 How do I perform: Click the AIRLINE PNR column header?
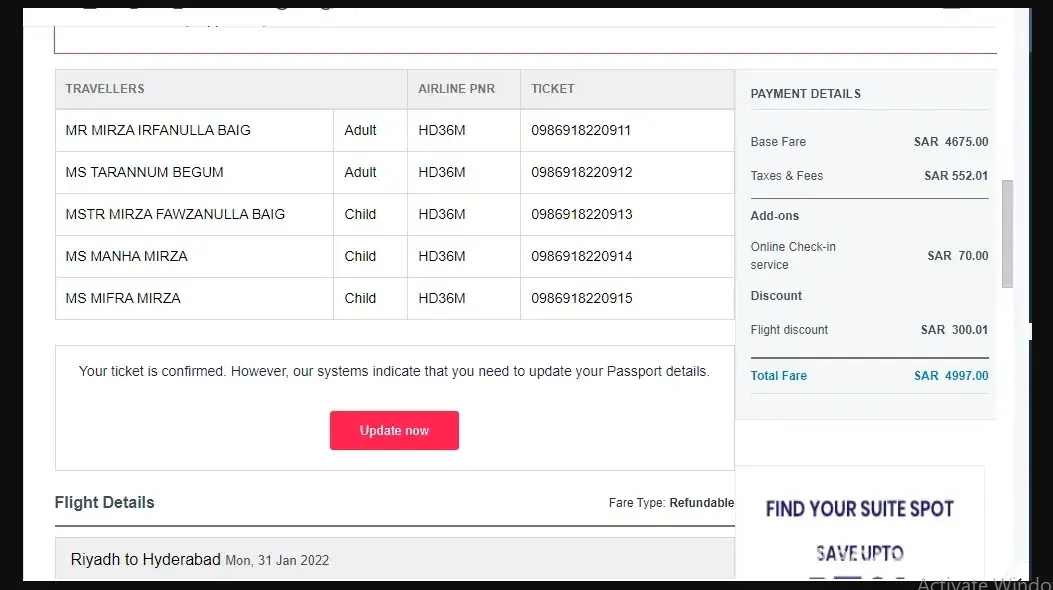455,89
